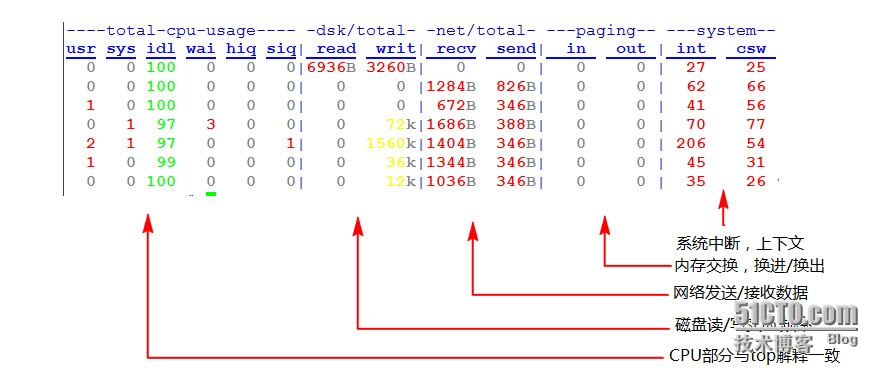Select the 12k write value
This screenshot has height=372, width=877.
[x=401, y=181]
